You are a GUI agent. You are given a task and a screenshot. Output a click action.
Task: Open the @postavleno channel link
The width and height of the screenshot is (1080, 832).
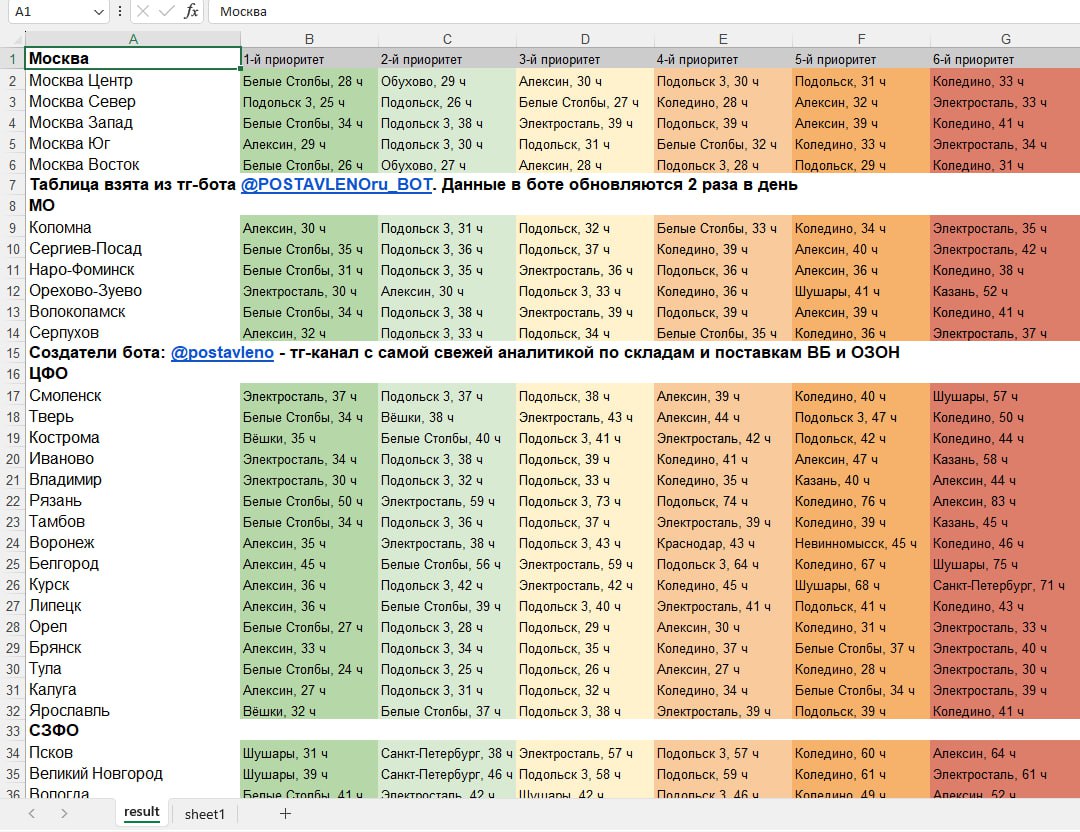pyautogui.click(x=222, y=353)
